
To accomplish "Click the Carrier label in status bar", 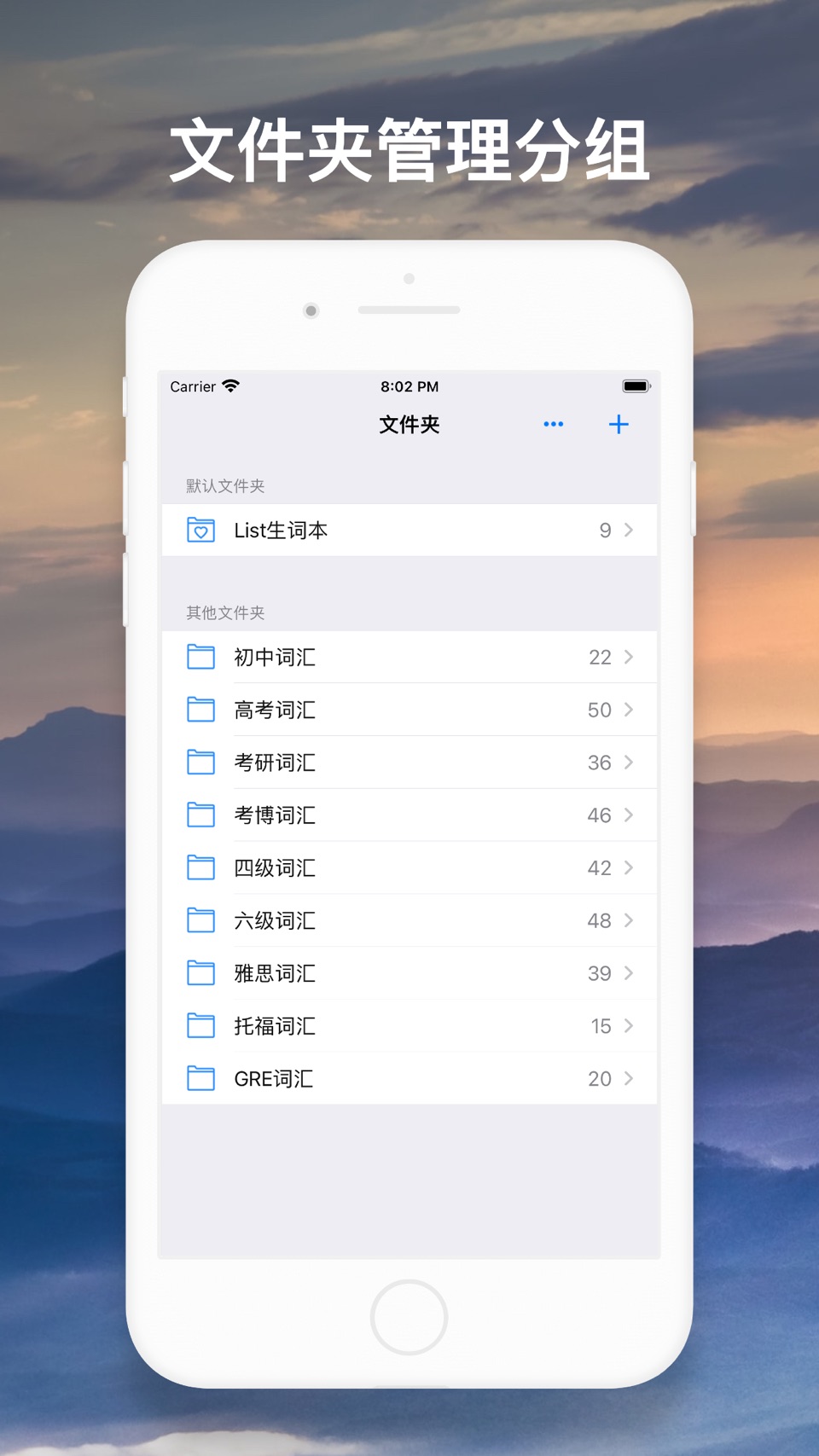I will click(193, 387).
